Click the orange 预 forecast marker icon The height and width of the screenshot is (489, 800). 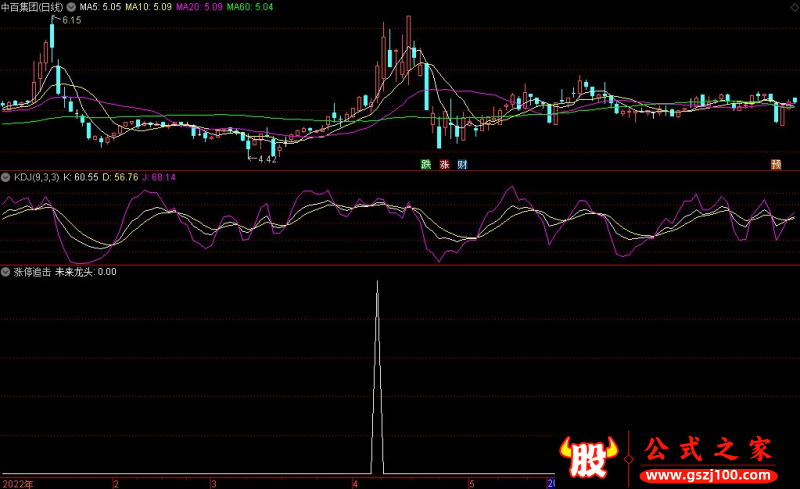[775, 164]
